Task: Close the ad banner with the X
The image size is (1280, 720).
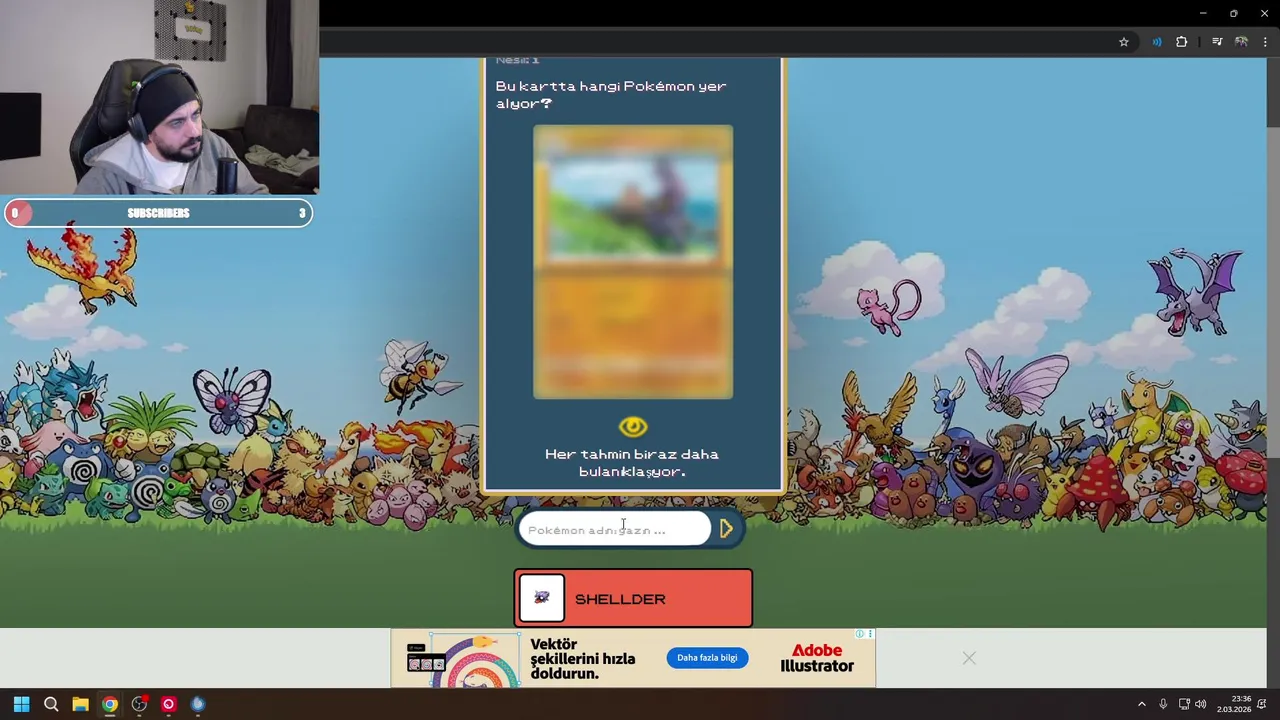Action: coord(969,658)
